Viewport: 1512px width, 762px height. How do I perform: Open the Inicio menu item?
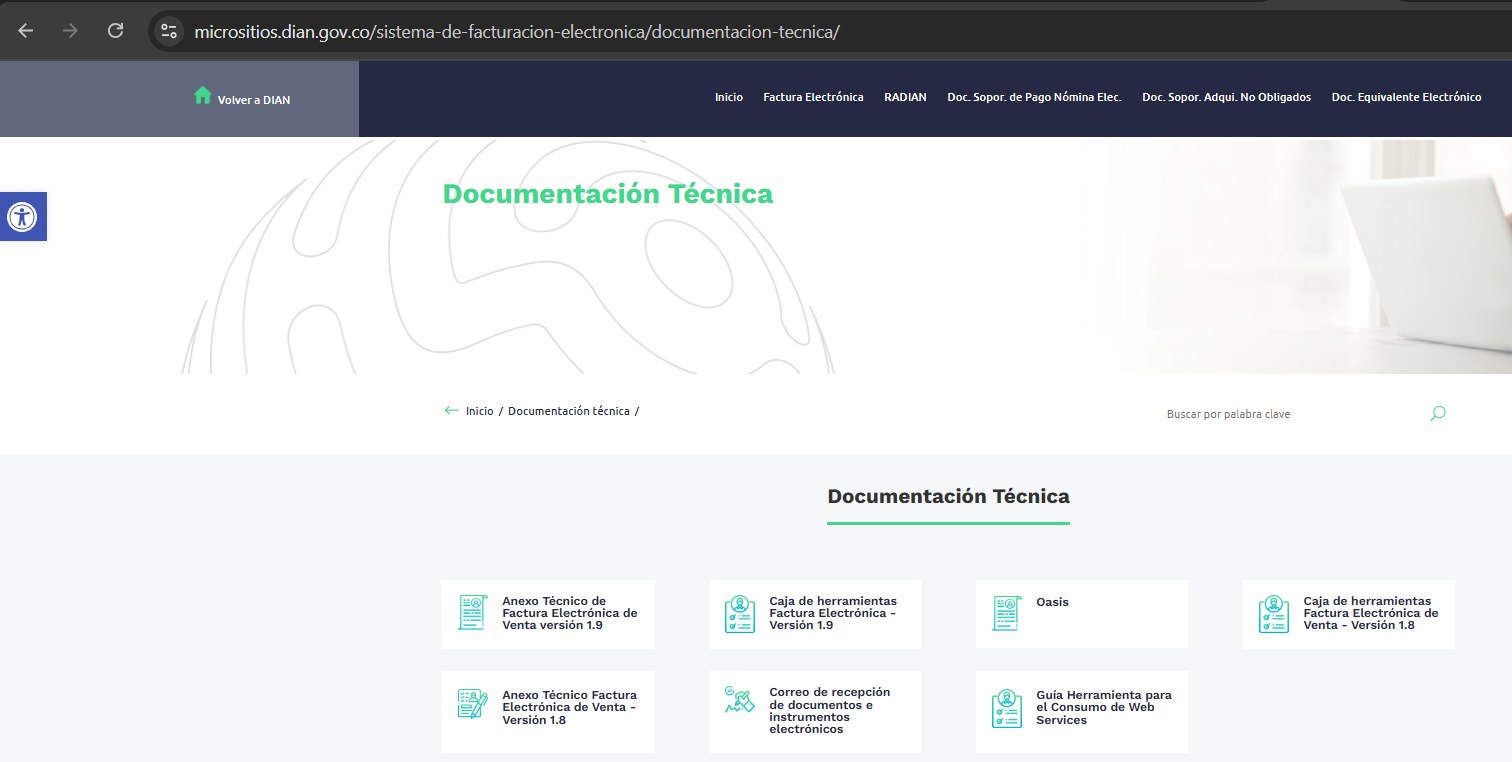[x=729, y=97]
